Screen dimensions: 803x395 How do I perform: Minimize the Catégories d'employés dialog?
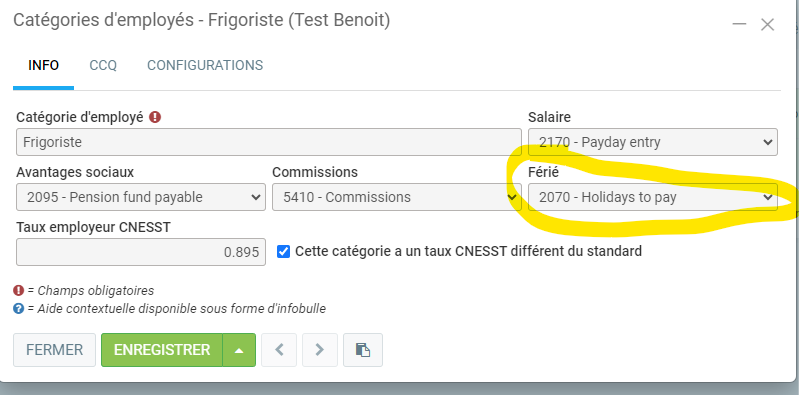(739, 24)
